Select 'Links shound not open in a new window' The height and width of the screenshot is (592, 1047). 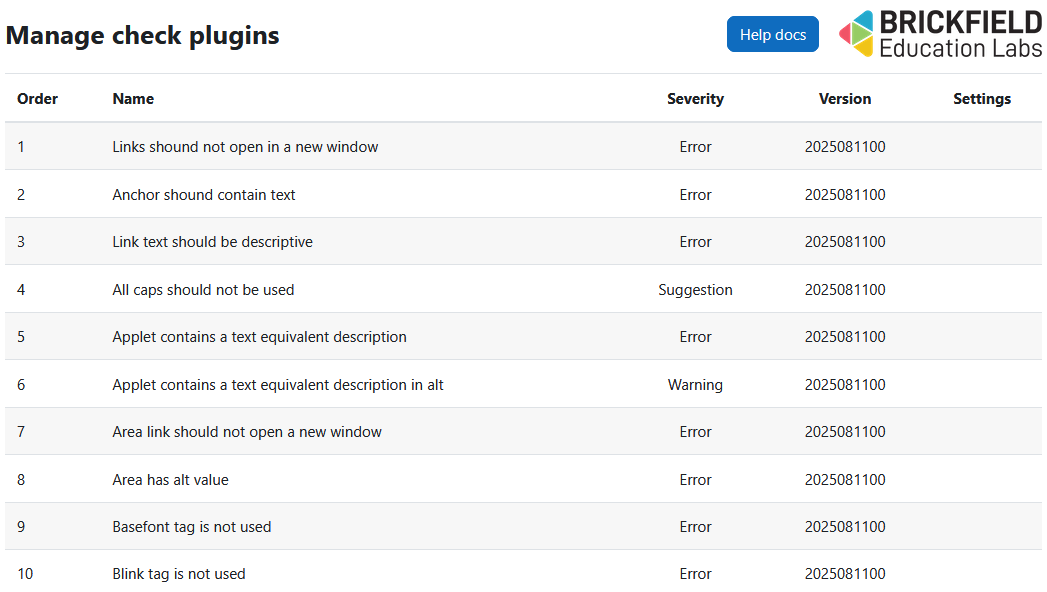(x=245, y=147)
